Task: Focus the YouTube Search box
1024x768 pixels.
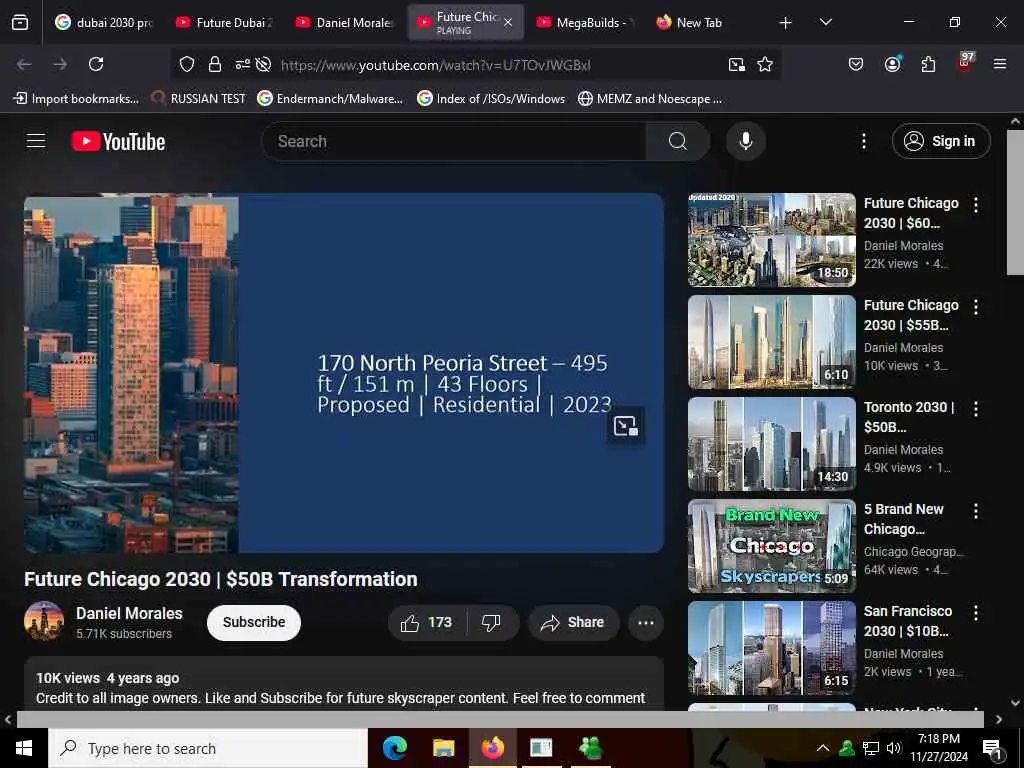Action: pos(454,141)
